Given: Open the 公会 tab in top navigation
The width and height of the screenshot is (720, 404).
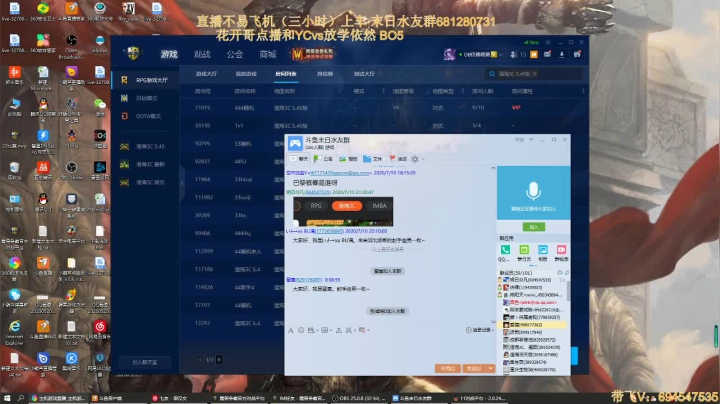Looking at the screenshot, I should pos(235,54).
